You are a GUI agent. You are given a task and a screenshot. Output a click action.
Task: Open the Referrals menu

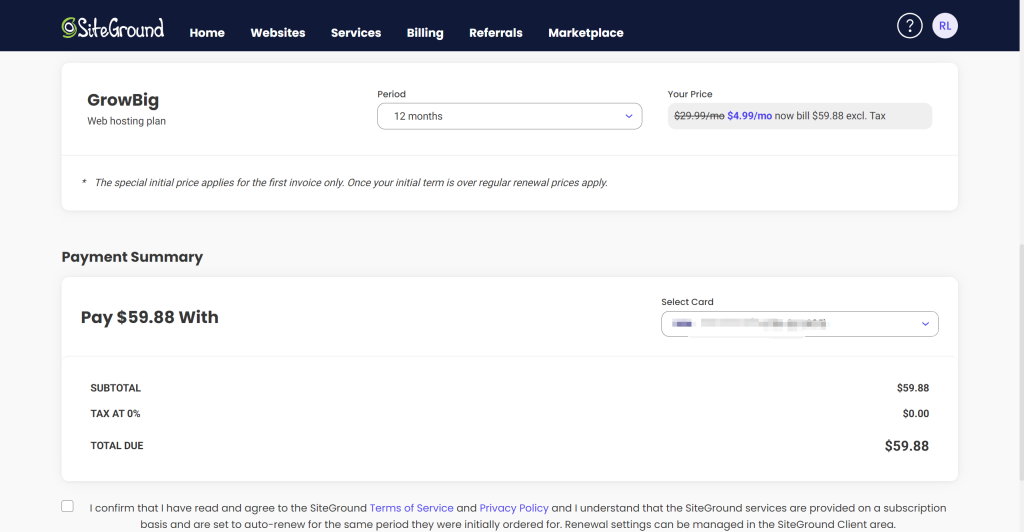click(x=496, y=33)
